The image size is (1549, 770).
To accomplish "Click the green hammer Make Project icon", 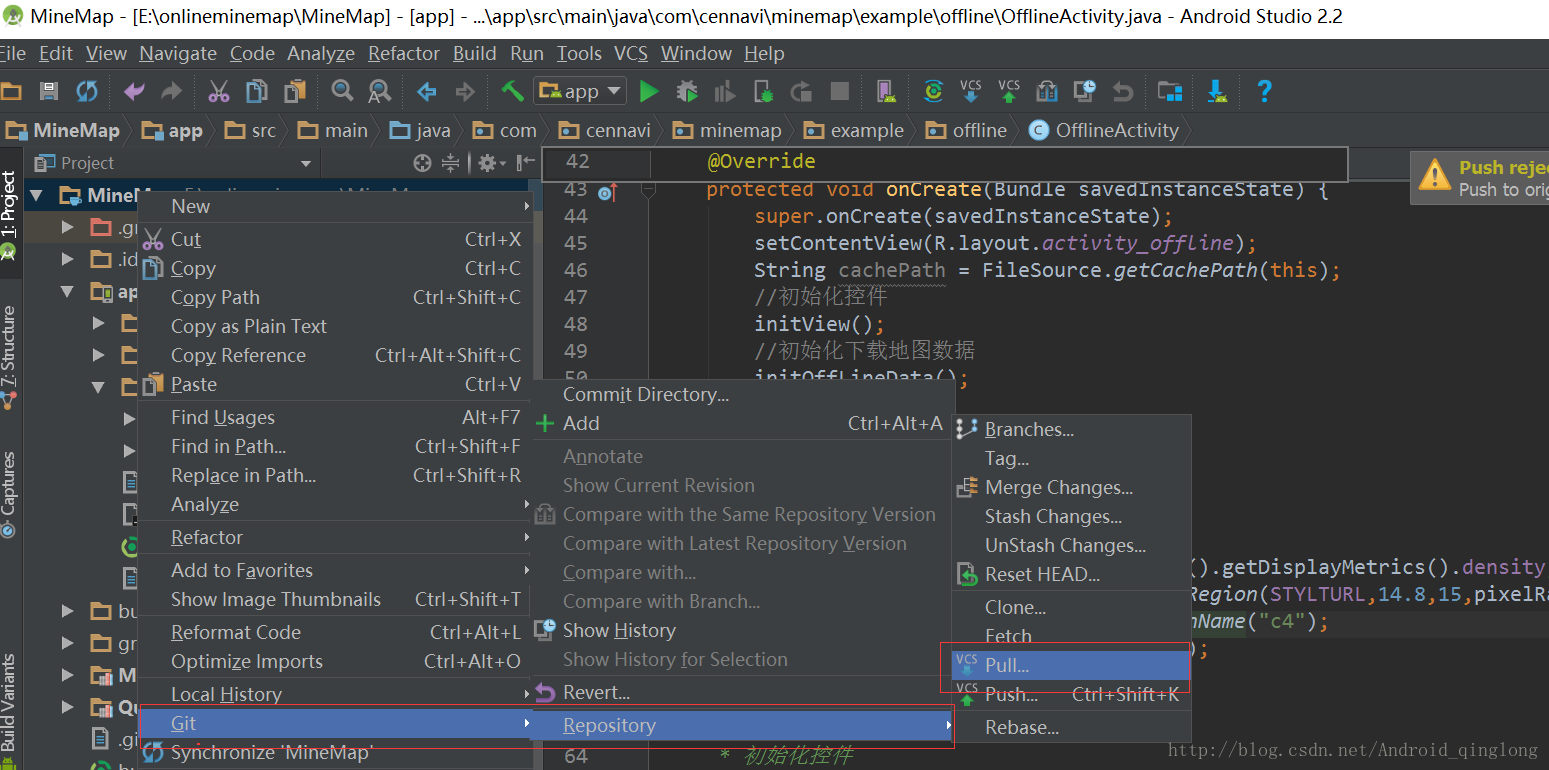I will [512, 92].
